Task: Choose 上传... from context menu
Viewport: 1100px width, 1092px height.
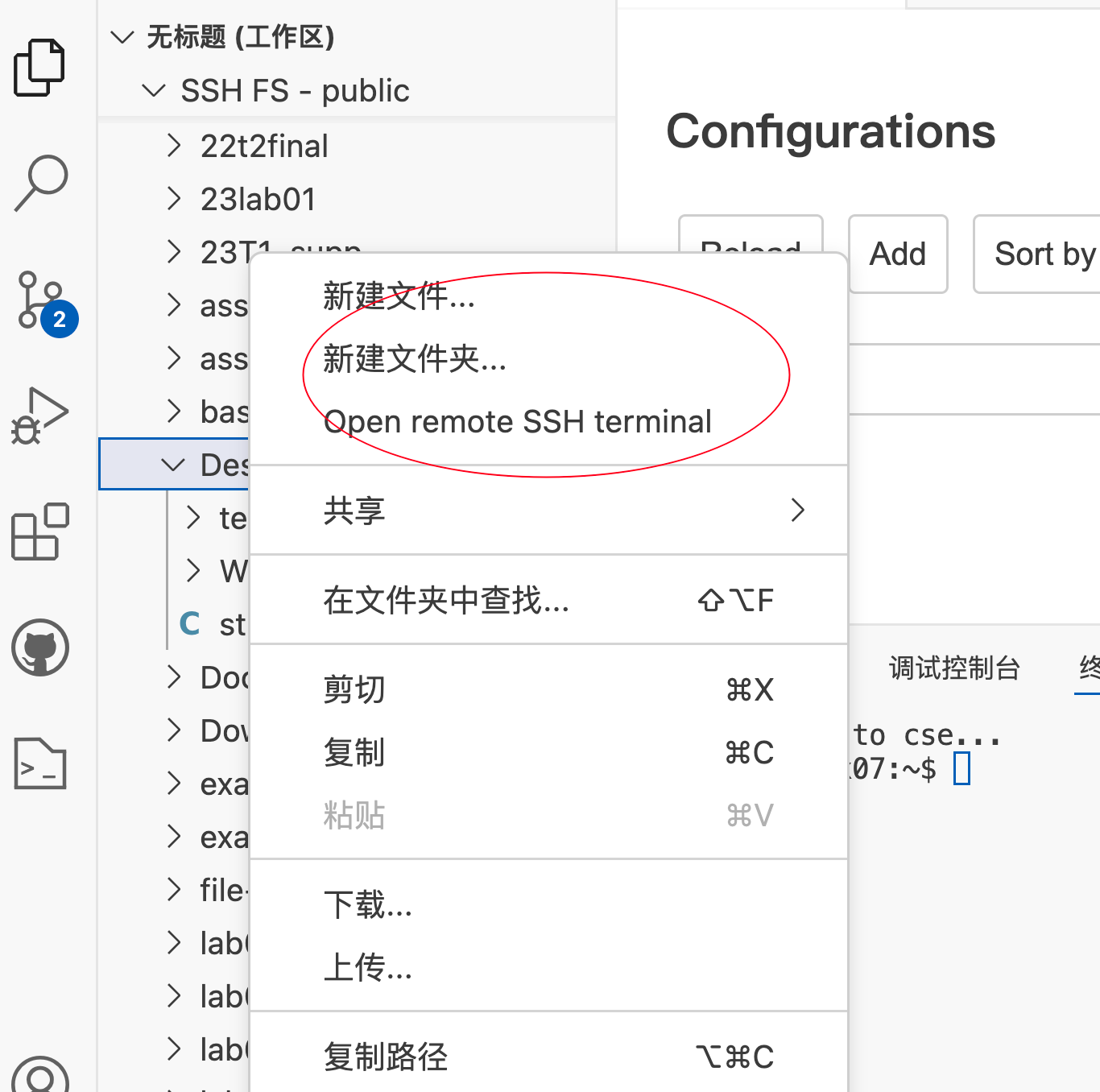Action: coord(548,968)
